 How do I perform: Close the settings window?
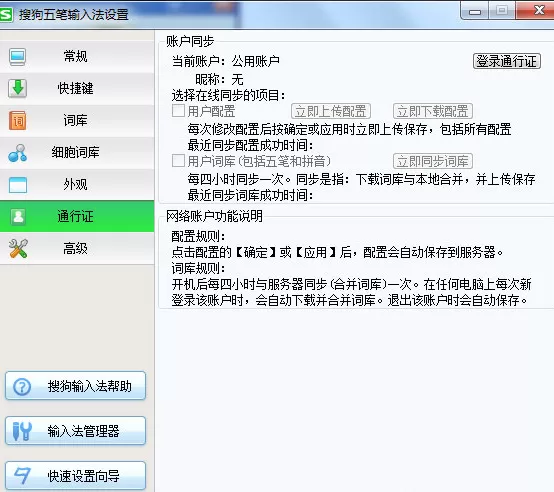click(x=536, y=10)
